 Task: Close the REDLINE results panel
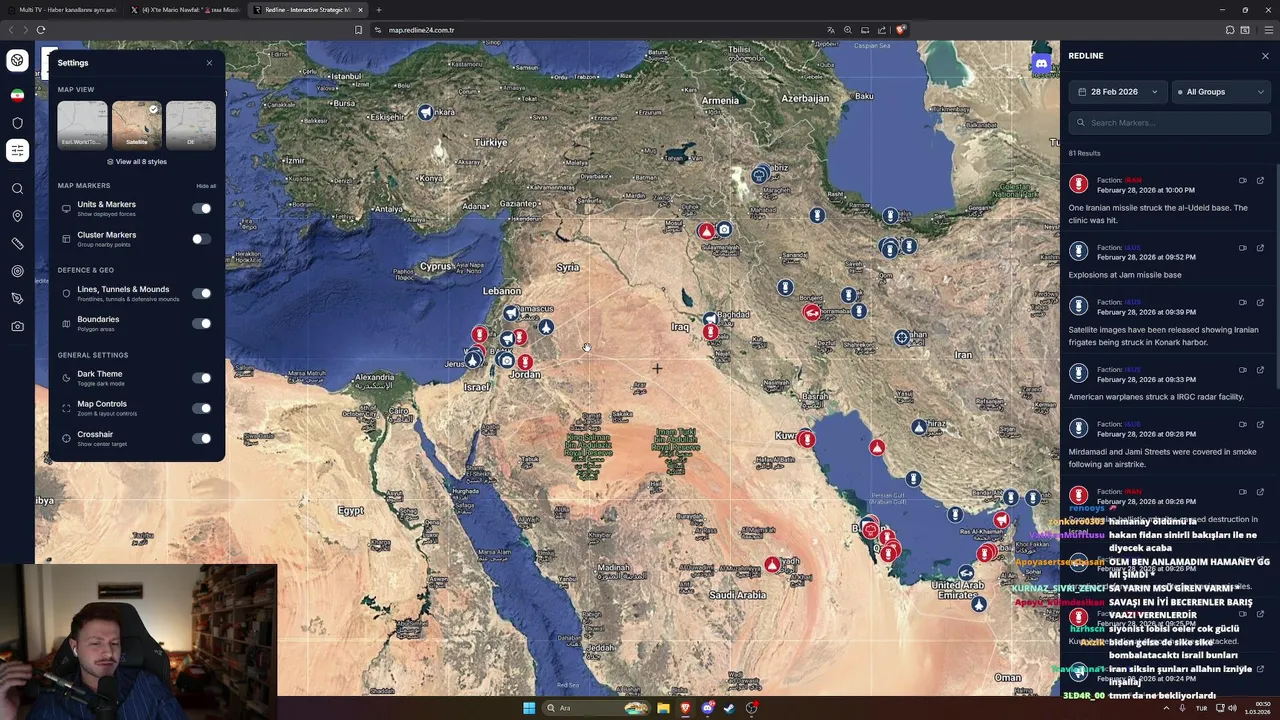[1265, 56]
